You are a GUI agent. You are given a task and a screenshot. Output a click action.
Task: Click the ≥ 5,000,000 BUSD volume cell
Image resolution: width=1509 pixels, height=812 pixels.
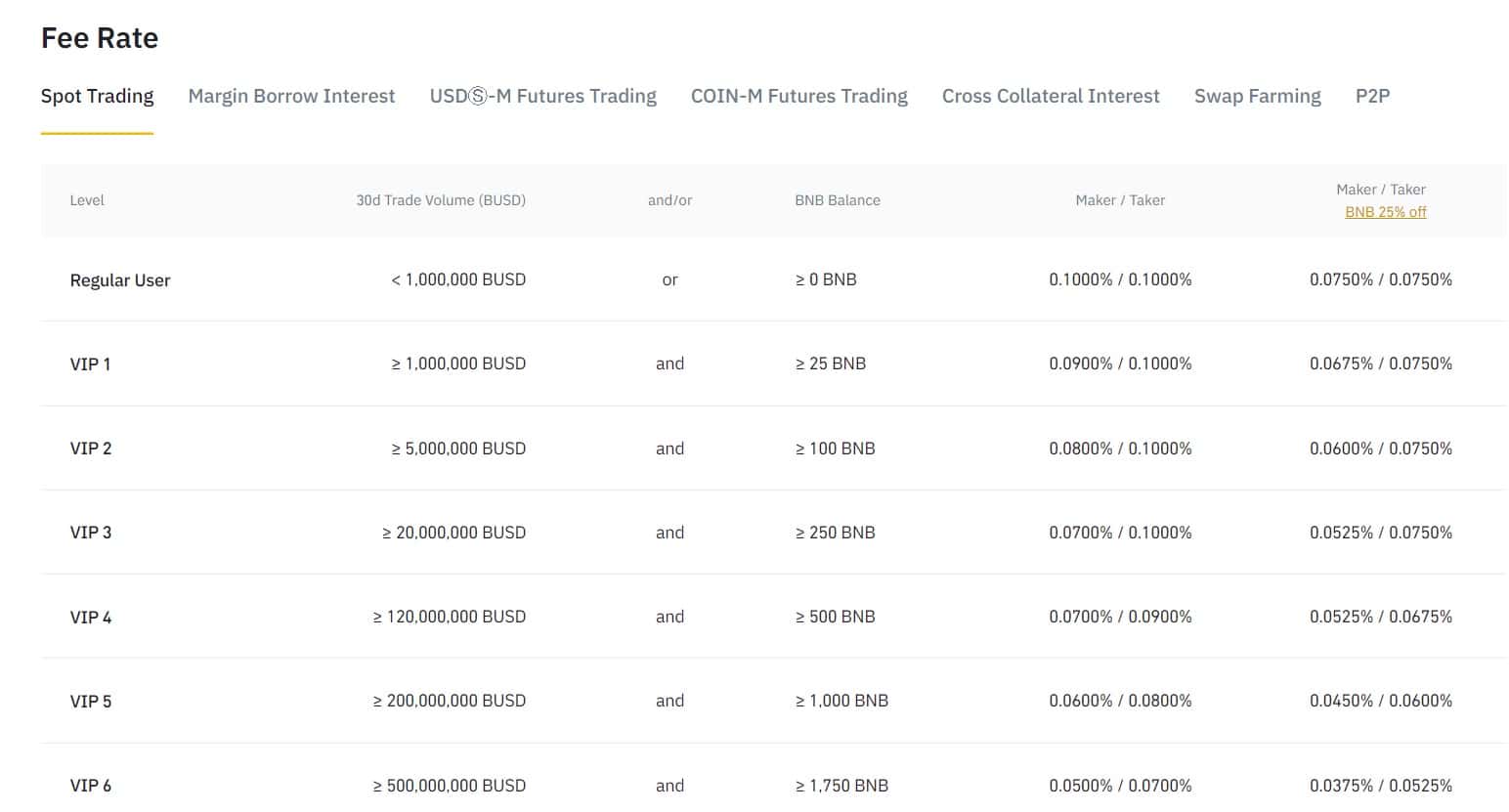pos(458,449)
